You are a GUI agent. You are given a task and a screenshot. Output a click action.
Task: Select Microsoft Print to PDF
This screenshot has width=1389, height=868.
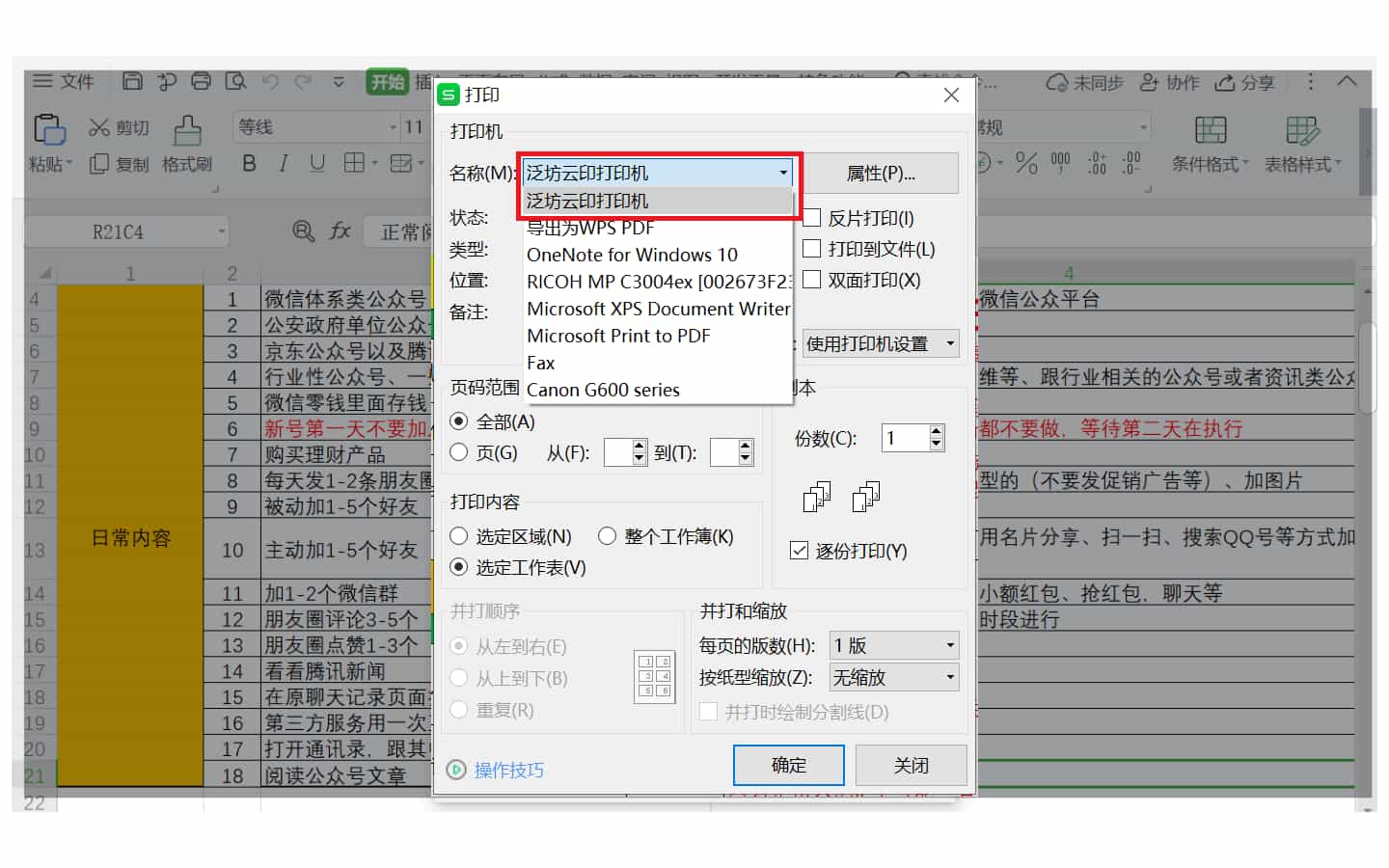(x=658, y=336)
